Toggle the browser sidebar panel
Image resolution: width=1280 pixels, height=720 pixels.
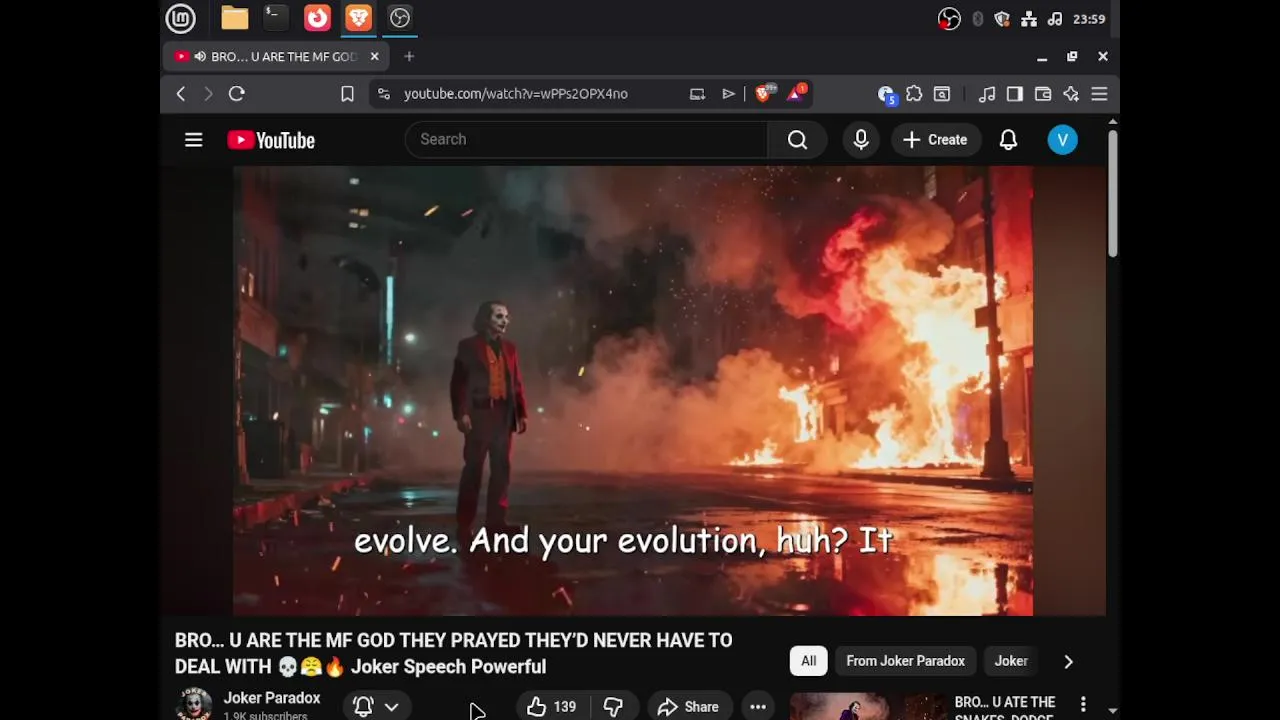point(1015,94)
